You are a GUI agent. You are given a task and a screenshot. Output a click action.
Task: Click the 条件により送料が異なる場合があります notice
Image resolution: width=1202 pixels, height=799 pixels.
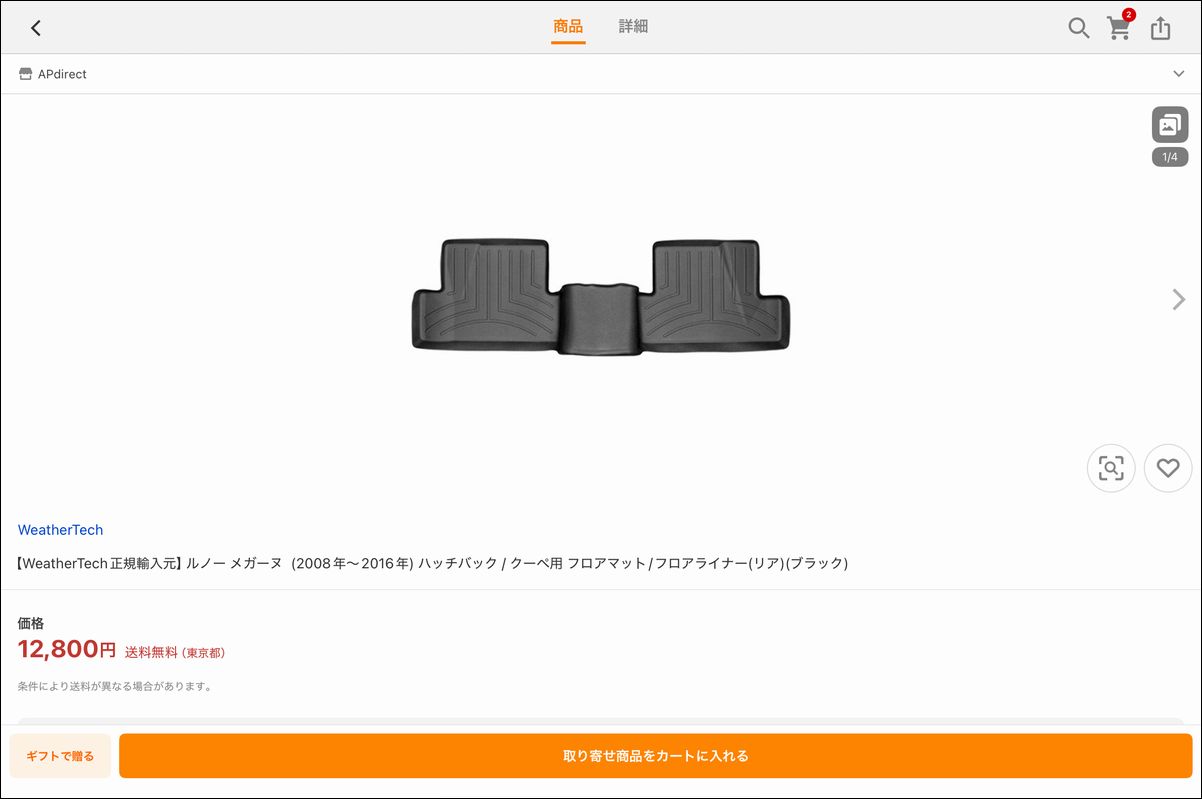tap(115, 687)
